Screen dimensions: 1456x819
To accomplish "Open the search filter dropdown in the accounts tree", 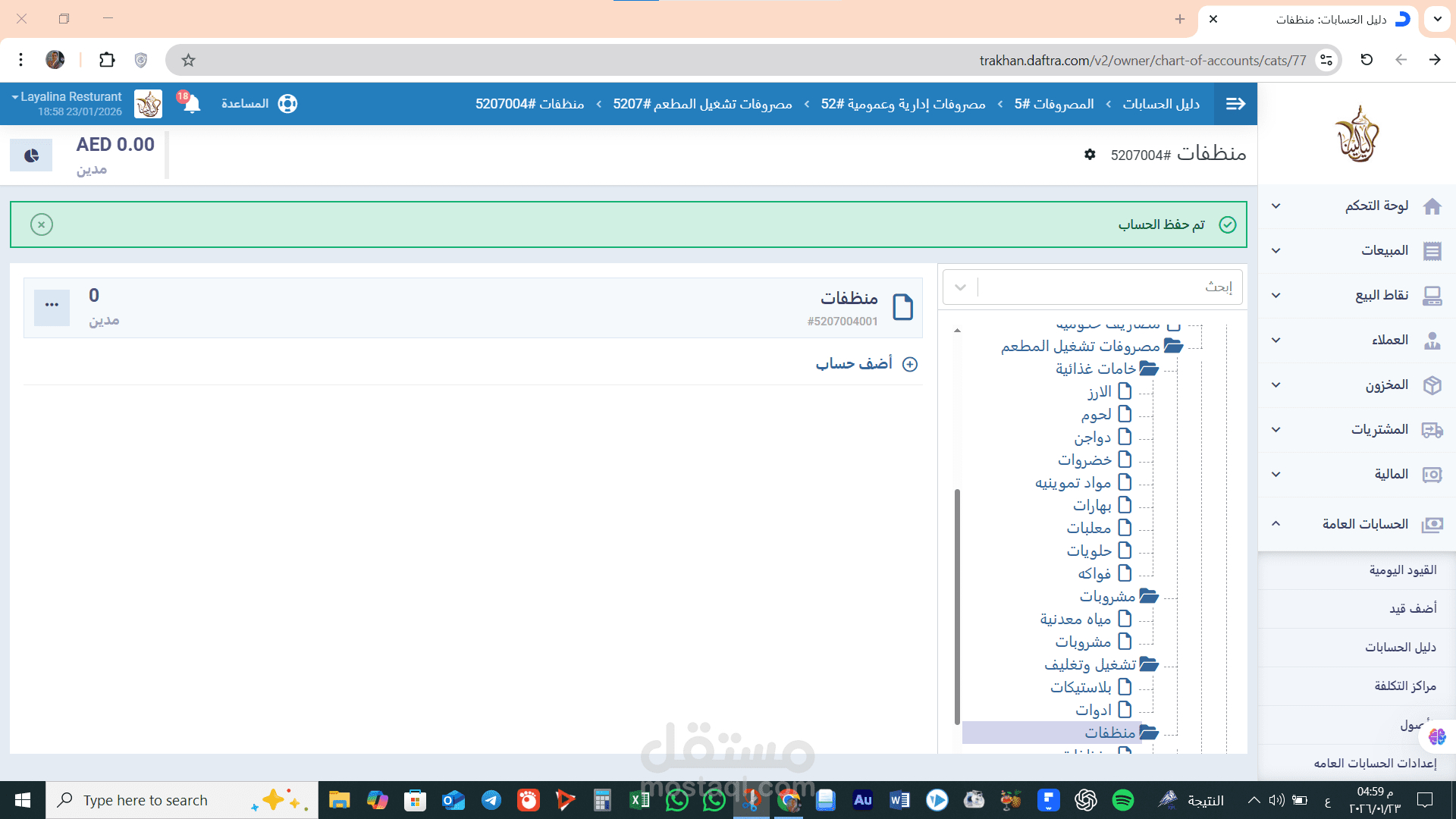I will (960, 287).
